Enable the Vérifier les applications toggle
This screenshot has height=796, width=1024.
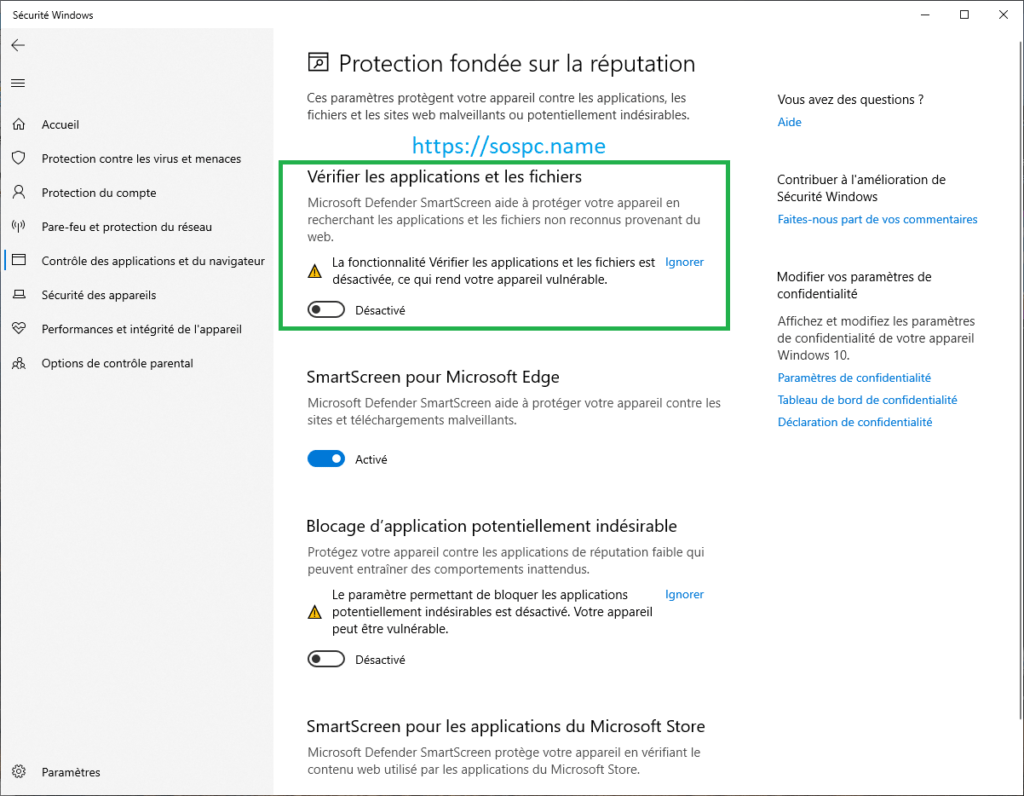(327, 310)
